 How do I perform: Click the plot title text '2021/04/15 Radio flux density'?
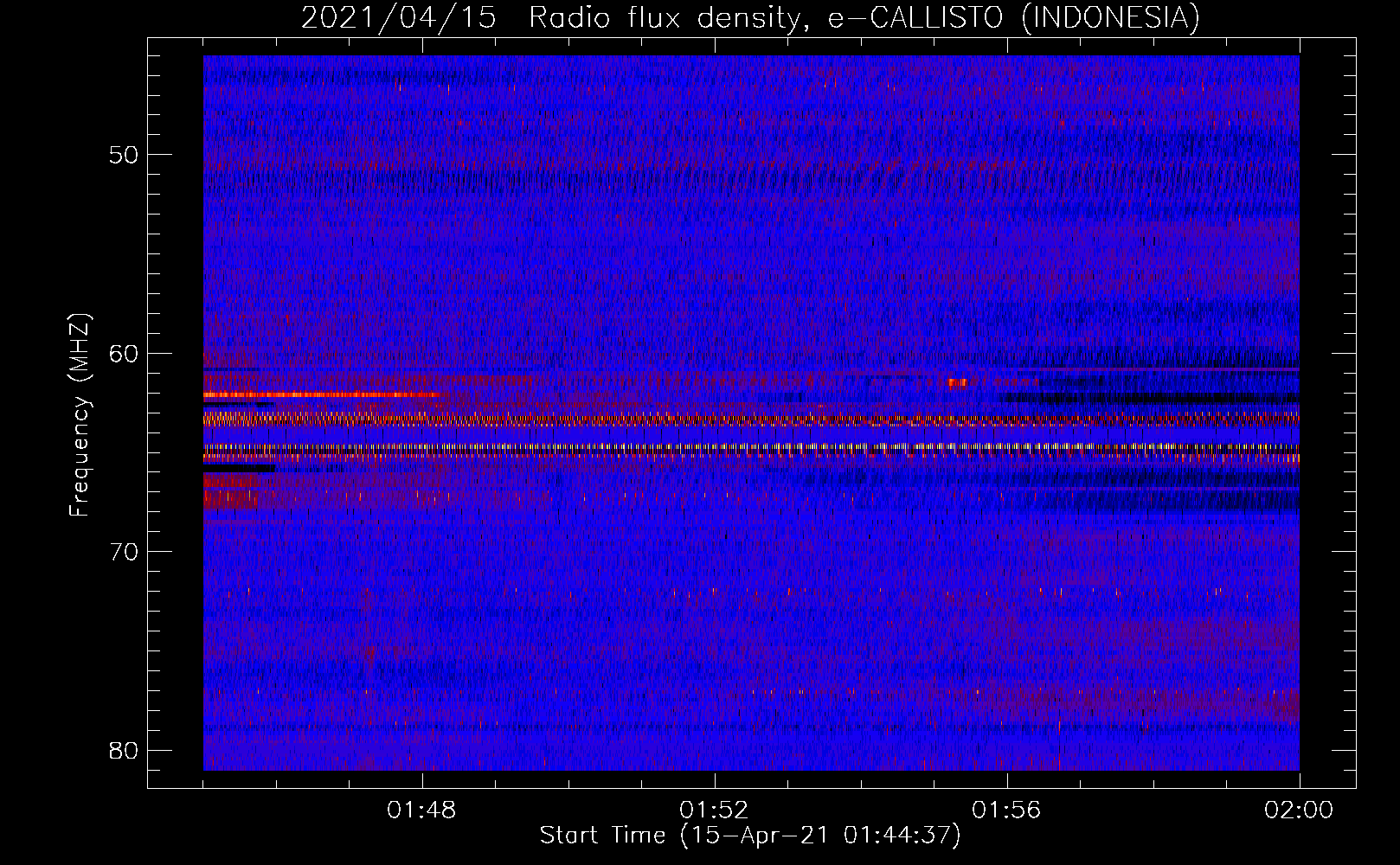pyautogui.click(x=550, y=17)
